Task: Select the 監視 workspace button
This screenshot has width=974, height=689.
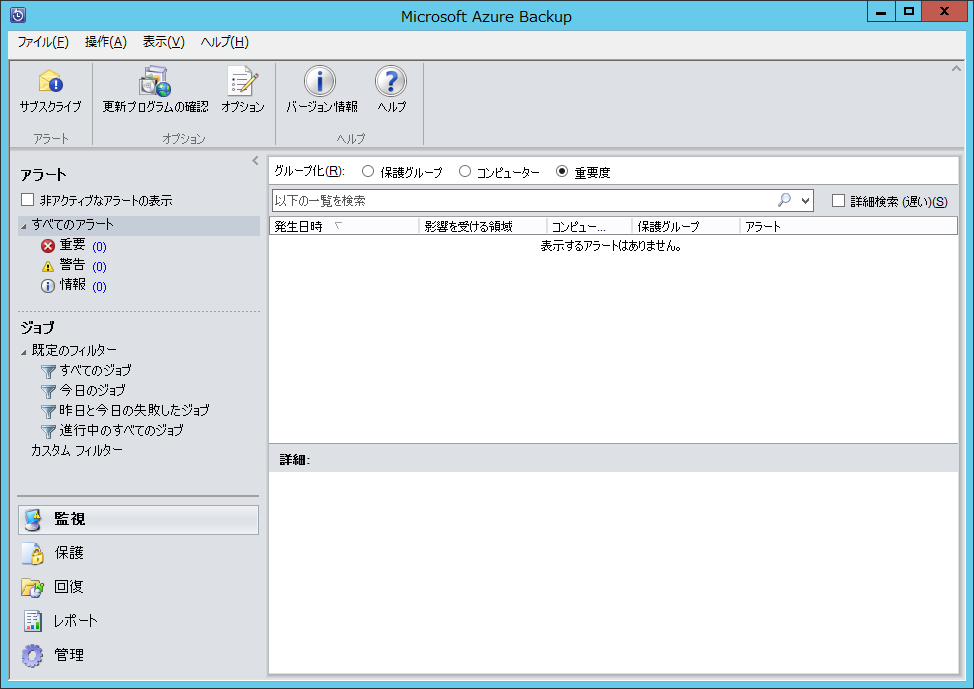Action: pos(138,520)
